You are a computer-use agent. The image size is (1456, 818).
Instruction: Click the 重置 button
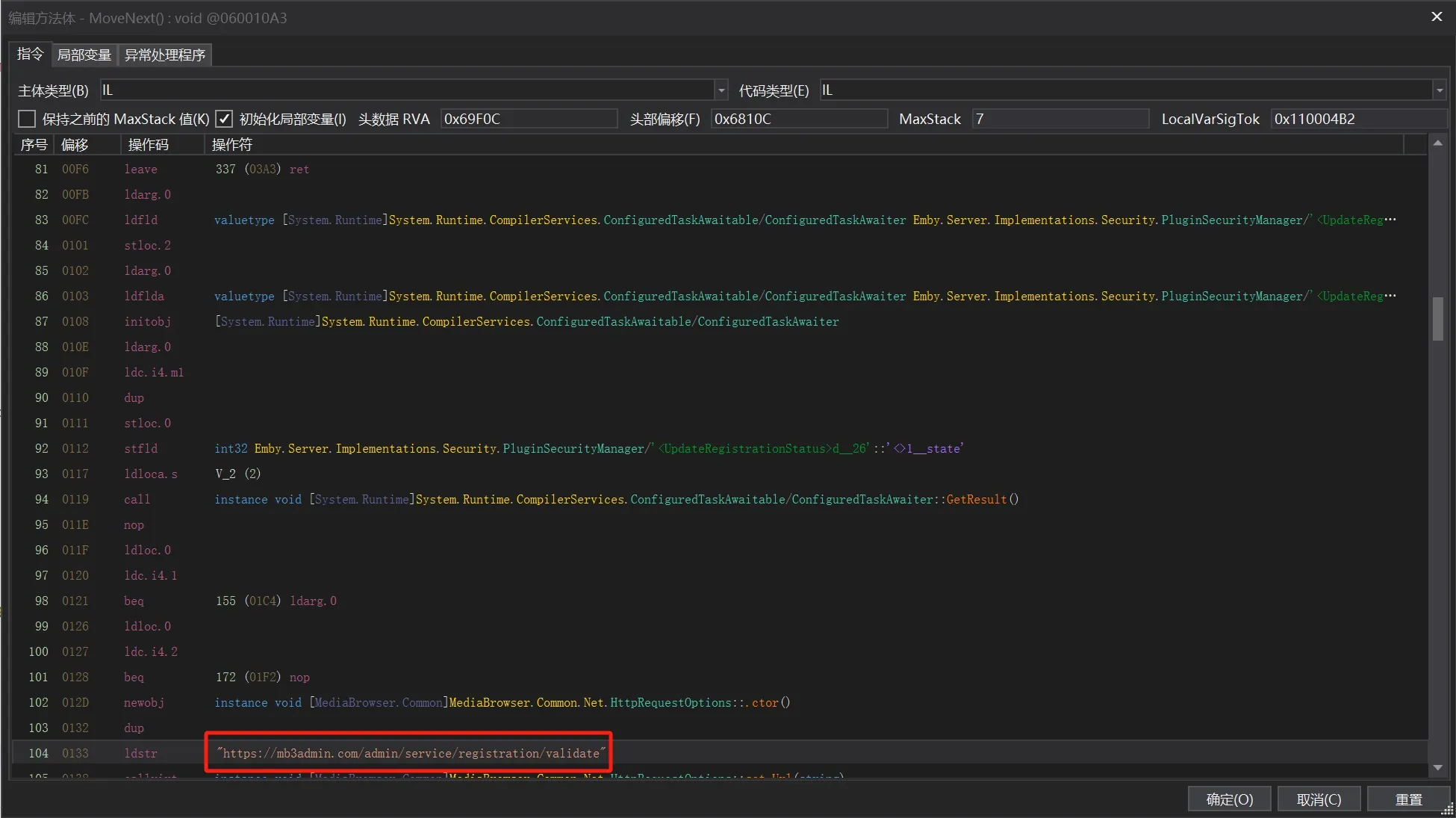pyautogui.click(x=1409, y=799)
